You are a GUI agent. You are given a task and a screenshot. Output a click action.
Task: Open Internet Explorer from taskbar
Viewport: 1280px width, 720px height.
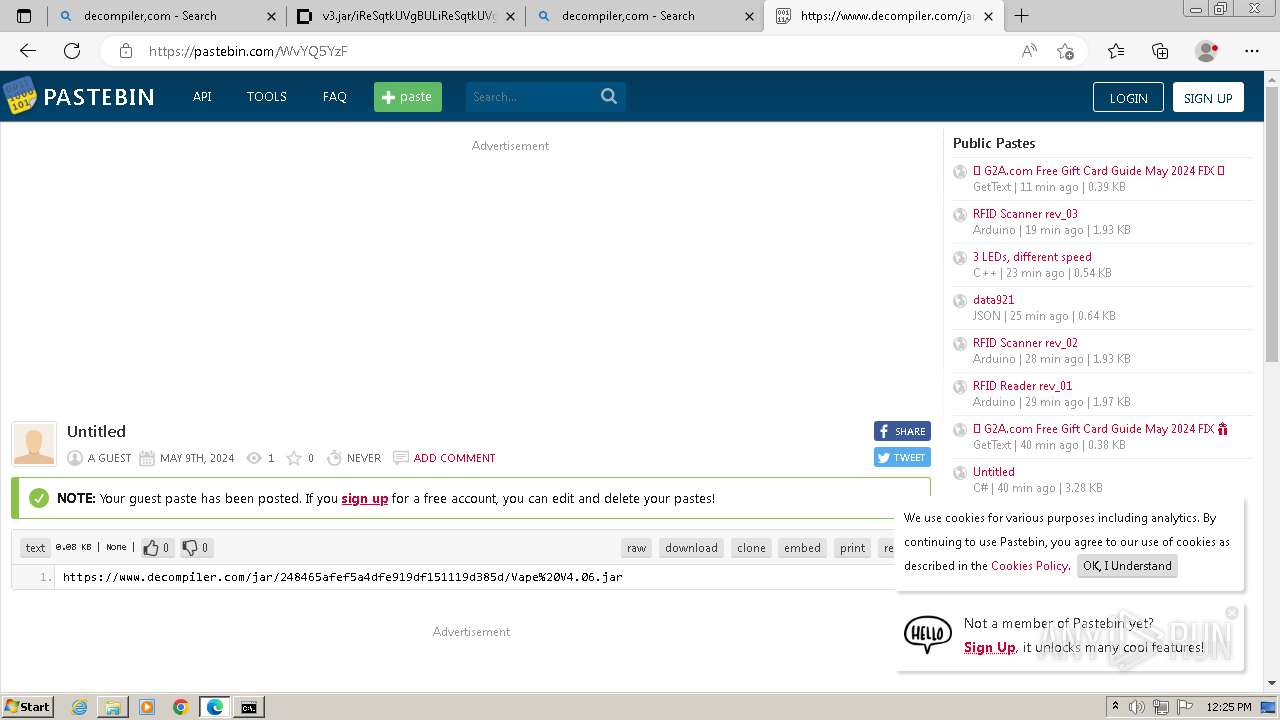[x=79, y=707]
